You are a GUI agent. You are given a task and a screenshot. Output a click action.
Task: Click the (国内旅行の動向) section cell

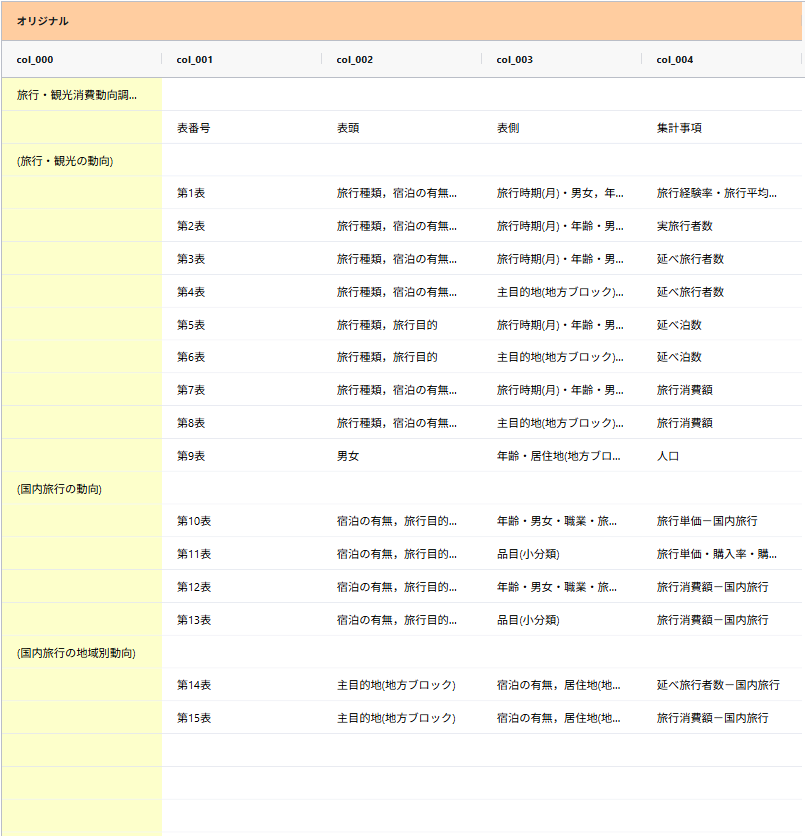[60, 489]
